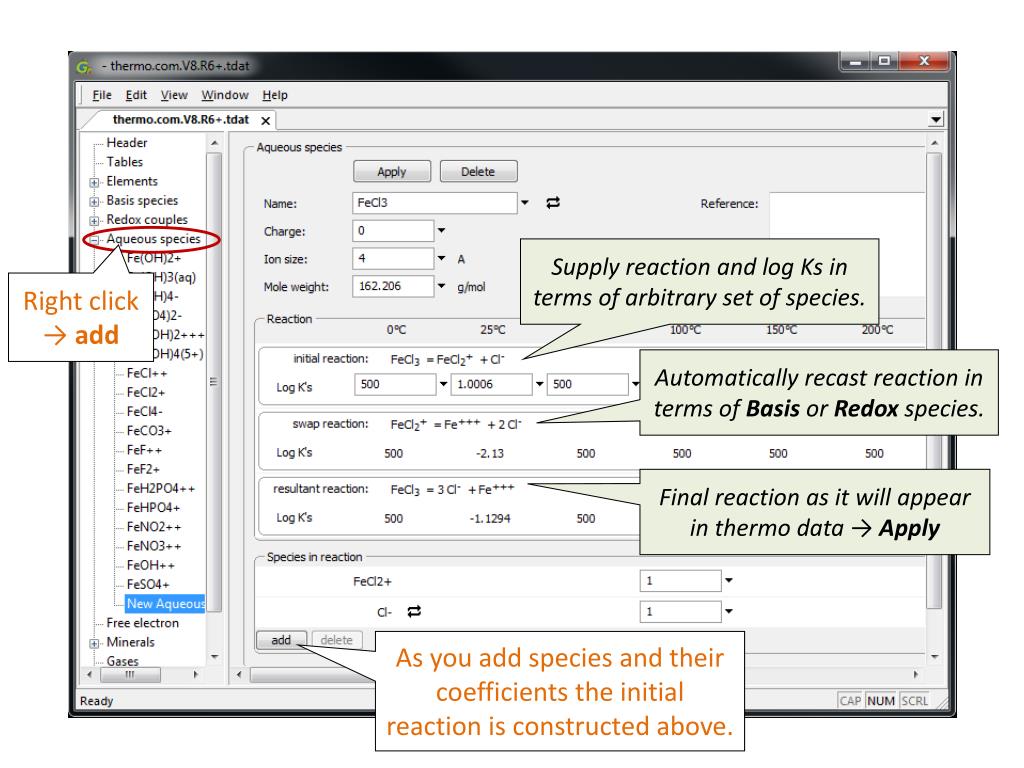Click the Name input field containing FeCl3
Image resolution: width=1024 pixels, height=768 pixels.
pyautogui.click(x=435, y=203)
